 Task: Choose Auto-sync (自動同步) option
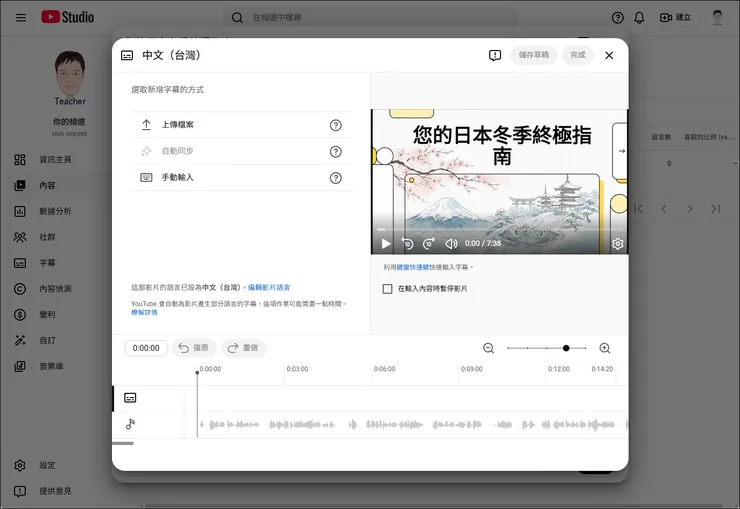[242, 151]
